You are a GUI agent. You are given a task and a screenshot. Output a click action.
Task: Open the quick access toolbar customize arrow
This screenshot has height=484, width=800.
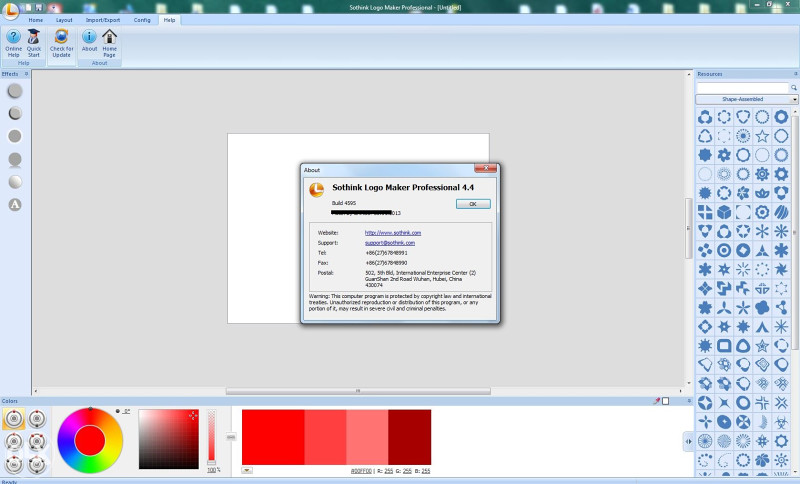tap(55, 8)
